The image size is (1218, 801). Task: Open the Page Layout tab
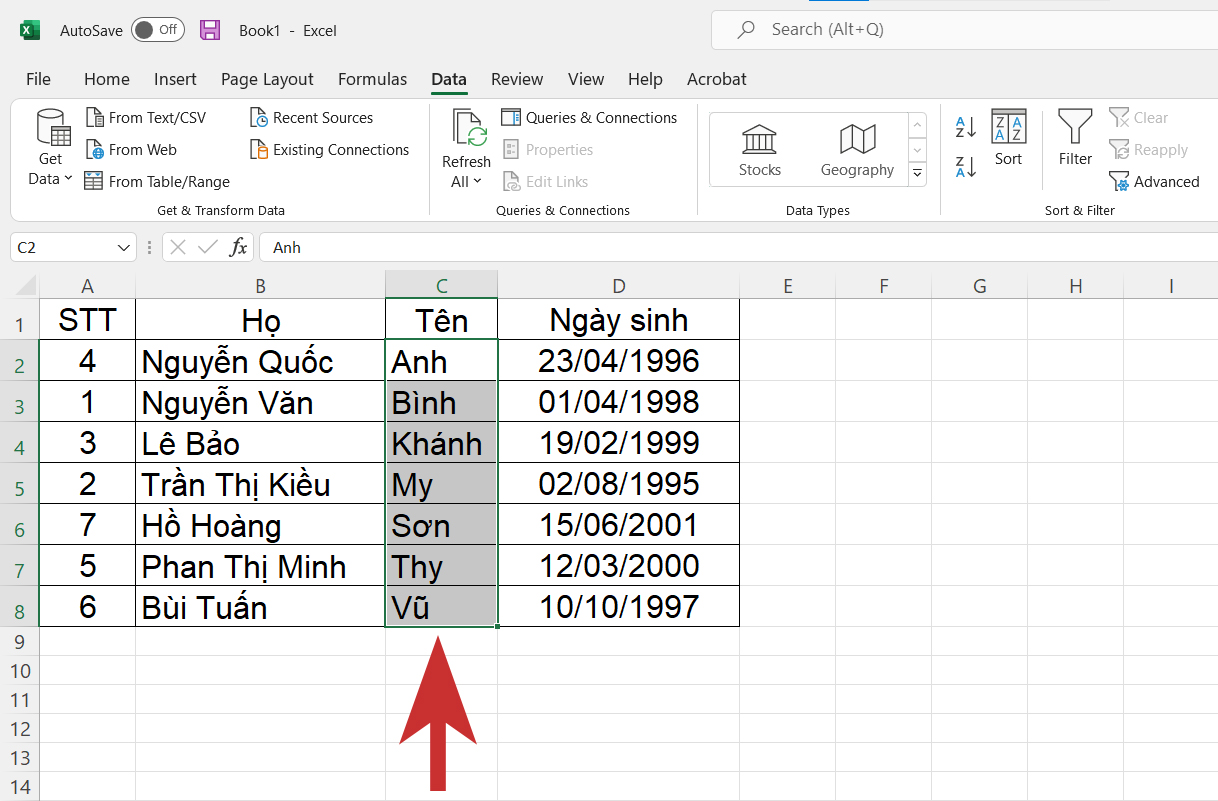coord(267,79)
